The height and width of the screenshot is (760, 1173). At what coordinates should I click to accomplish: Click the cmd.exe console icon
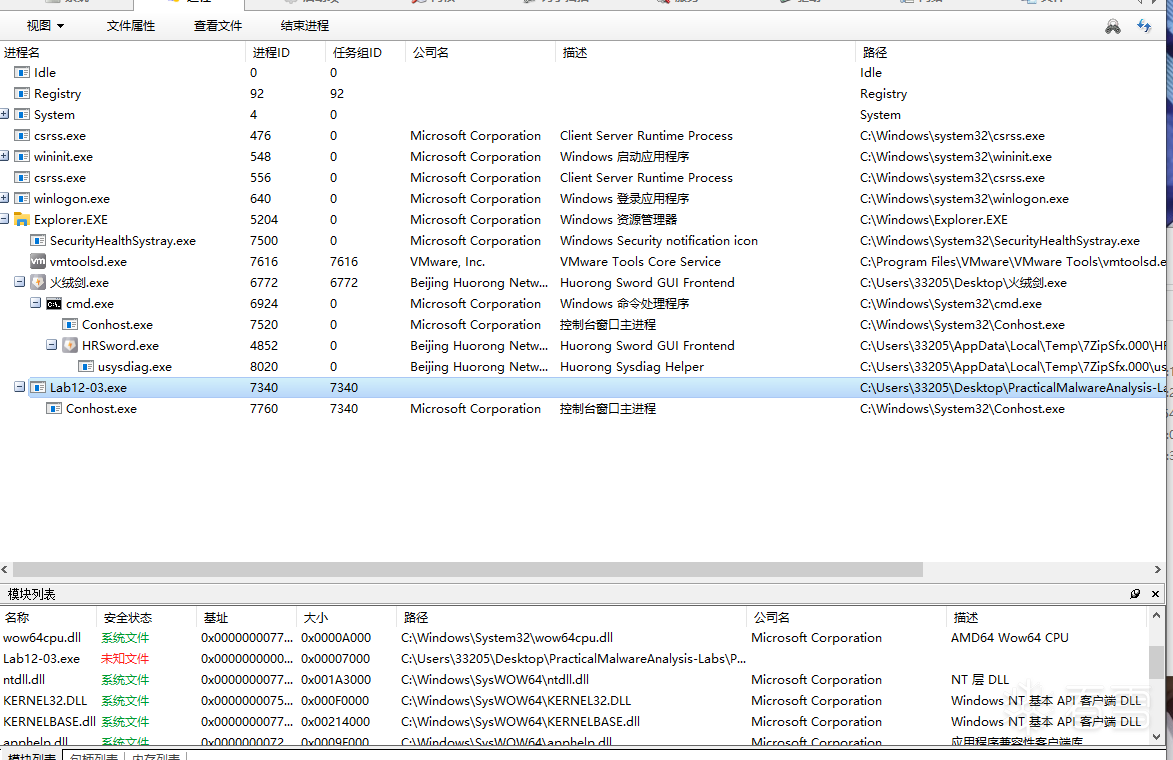(x=54, y=304)
